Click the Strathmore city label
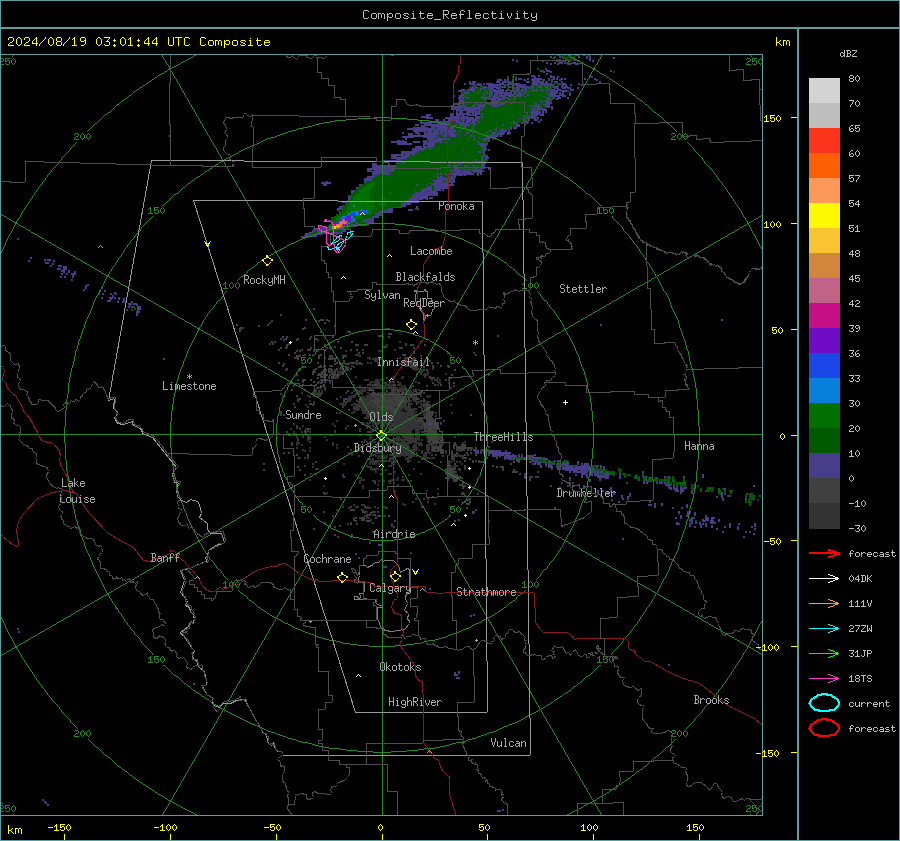 pos(486,592)
